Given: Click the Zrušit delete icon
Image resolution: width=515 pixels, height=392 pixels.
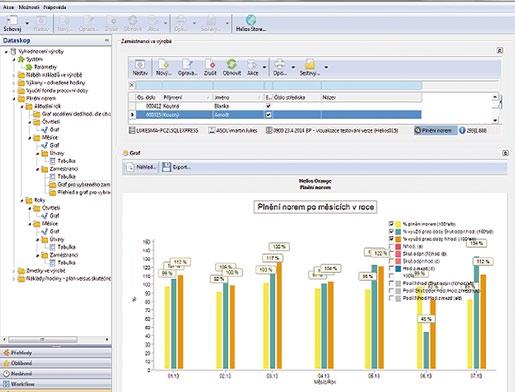Looking at the screenshot, I should tap(210, 64).
